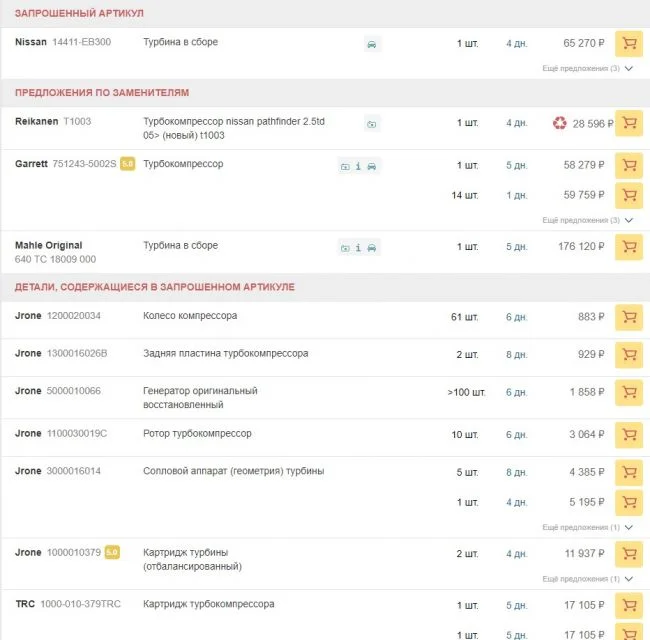The height and width of the screenshot is (640, 650).
Task: Add Jrone restored generator 1 858 ₽ to cart
Action: click(x=628, y=392)
